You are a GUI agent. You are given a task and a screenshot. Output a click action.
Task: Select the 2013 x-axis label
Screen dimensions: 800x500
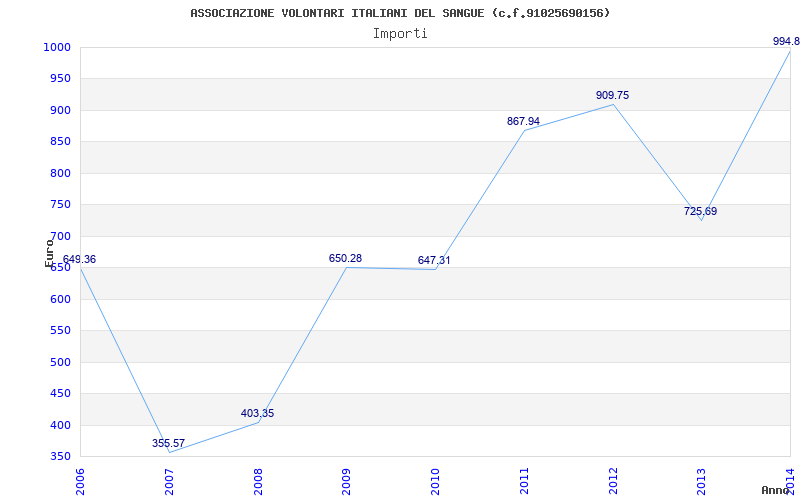[x=702, y=481]
